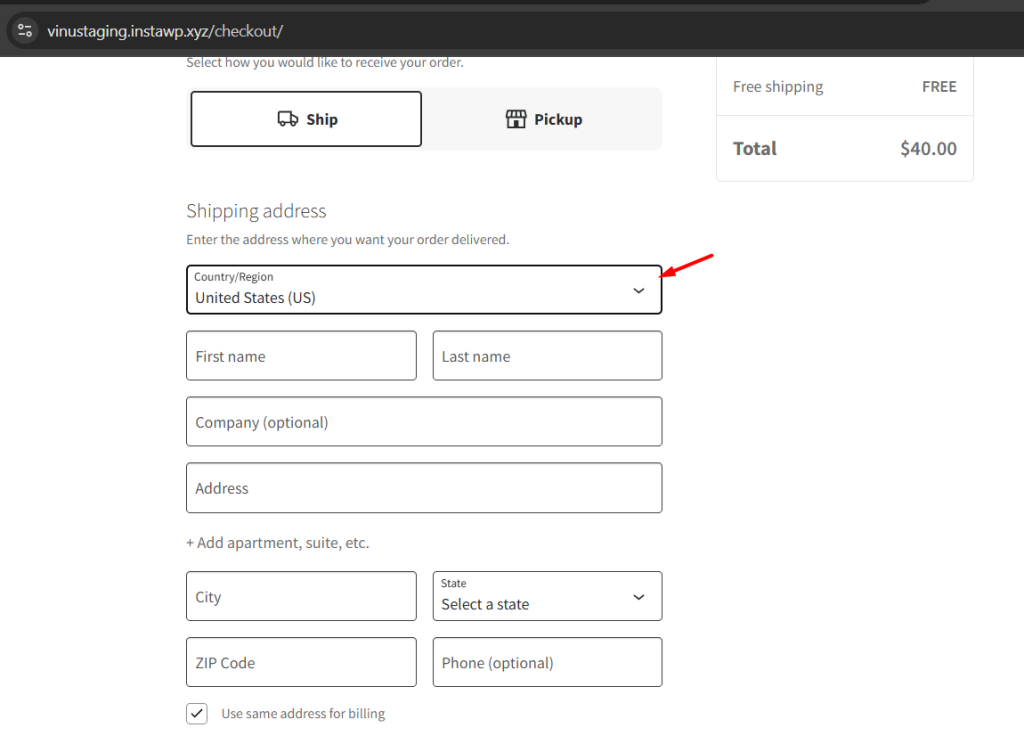Click Add apartment, suite, etc. link

pyautogui.click(x=276, y=542)
